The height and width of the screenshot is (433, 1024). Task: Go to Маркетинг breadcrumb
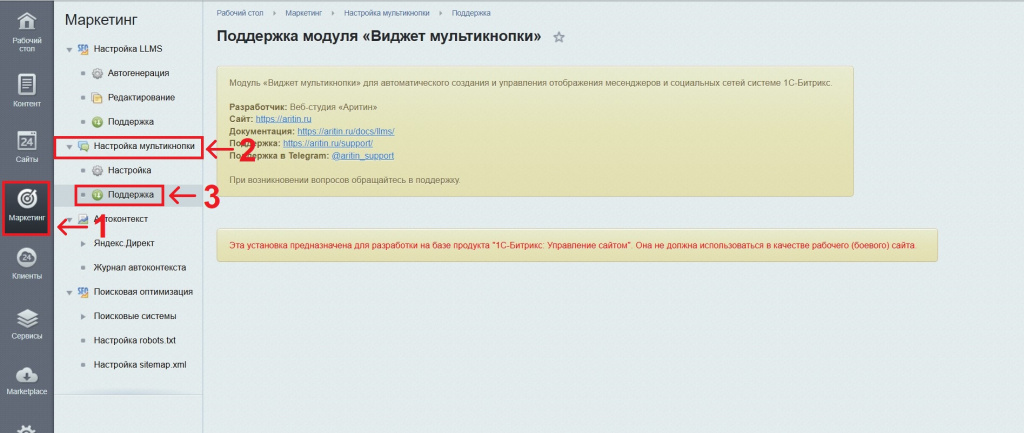pos(304,13)
